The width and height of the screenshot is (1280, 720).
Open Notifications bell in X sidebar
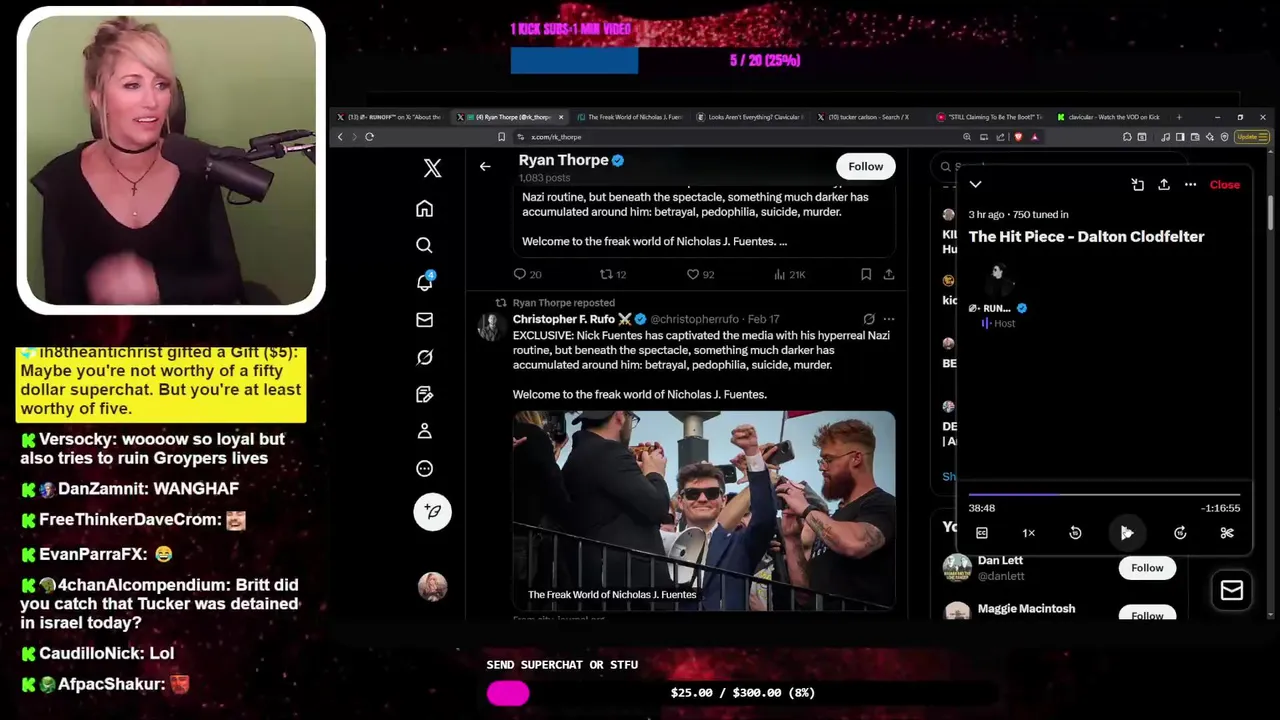click(425, 282)
